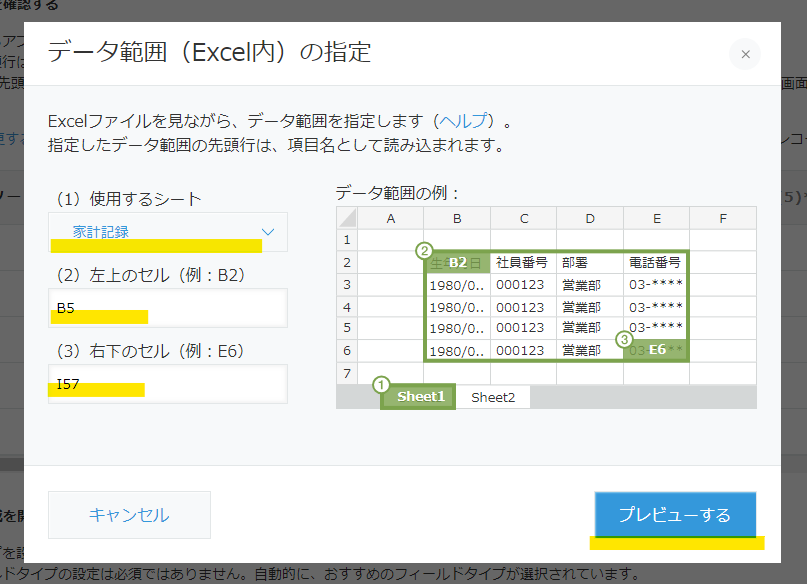The width and height of the screenshot is (807, 584).
Task: Click the example data range image
Action: [x=546, y=308]
